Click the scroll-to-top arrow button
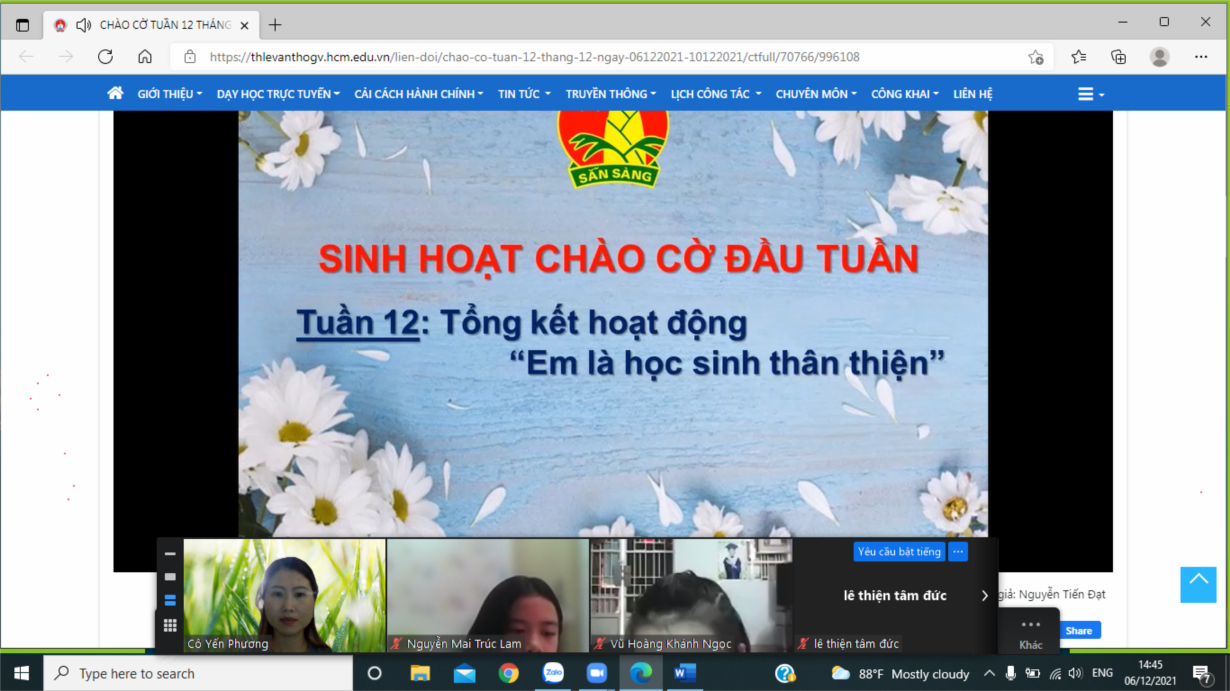Viewport: 1230px width, 691px height. (1198, 584)
